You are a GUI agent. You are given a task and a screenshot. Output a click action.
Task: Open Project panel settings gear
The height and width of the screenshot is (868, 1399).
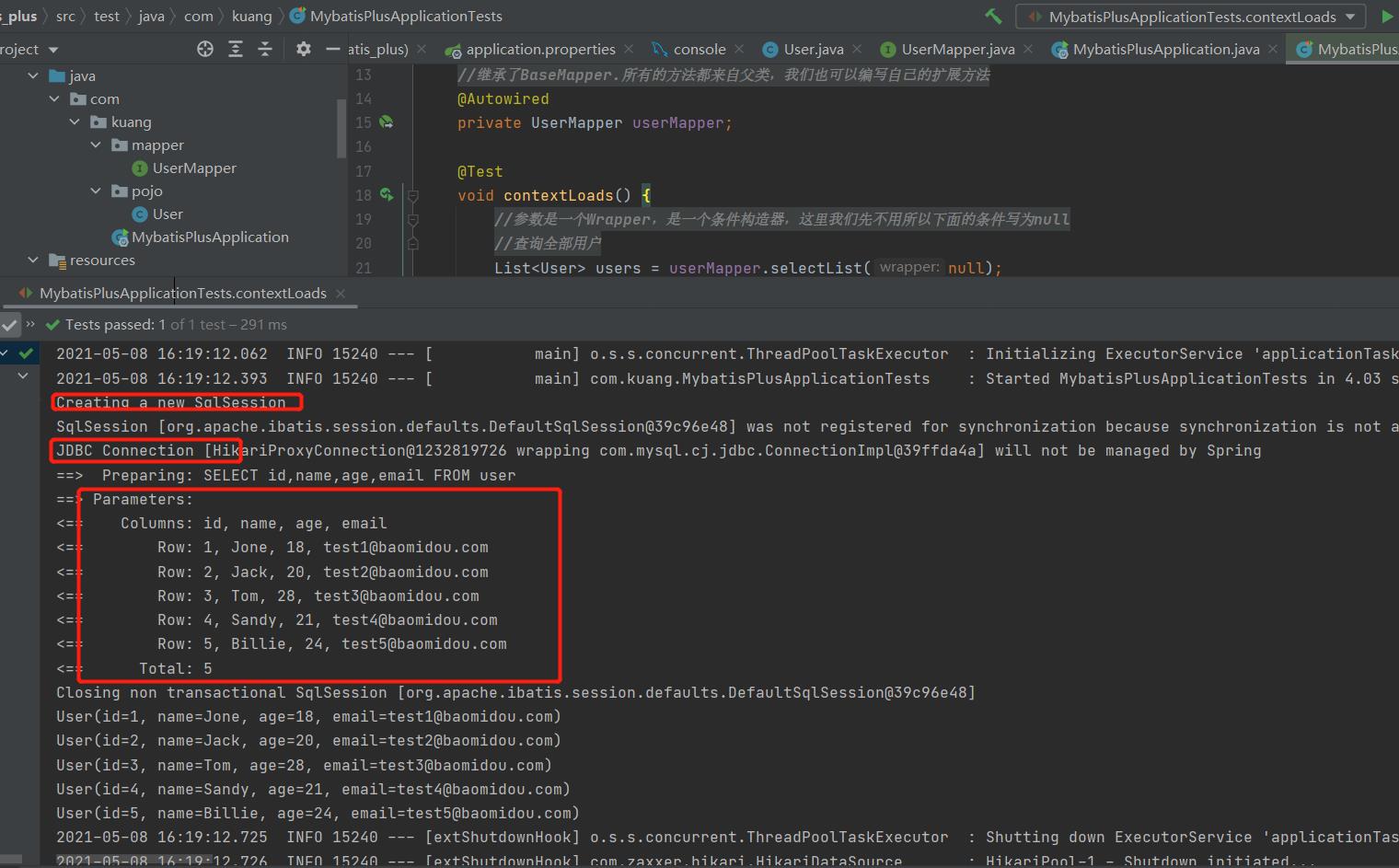click(x=304, y=49)
